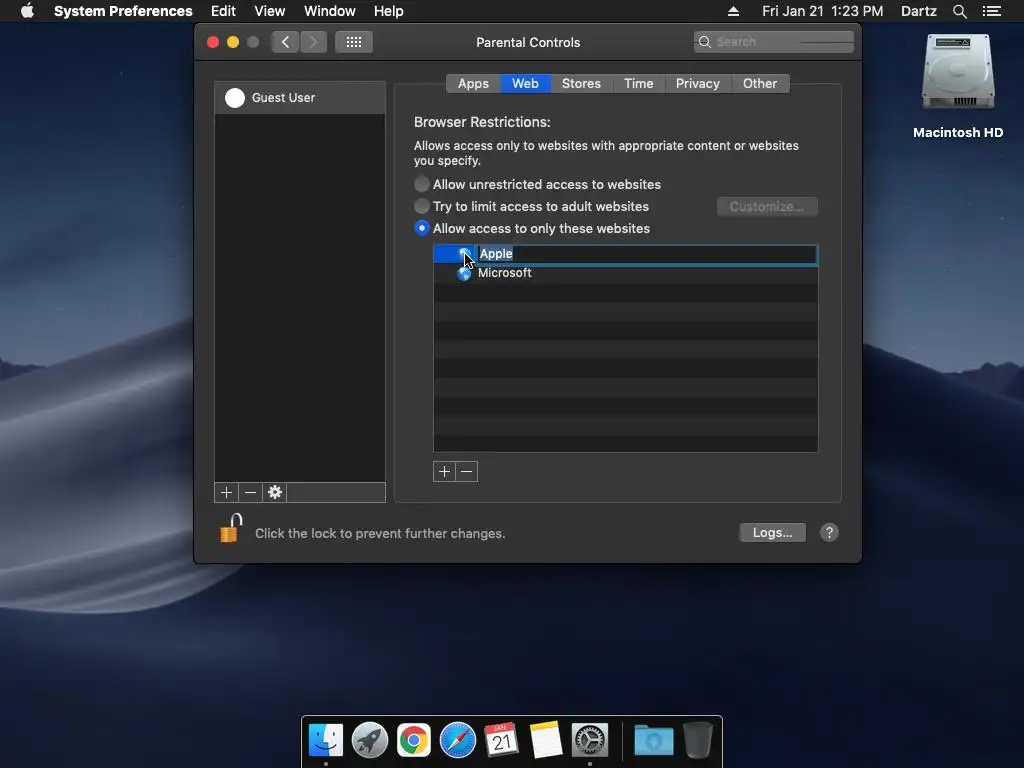
Task: Click the forward navigation arrow
Action: (313, 42)
